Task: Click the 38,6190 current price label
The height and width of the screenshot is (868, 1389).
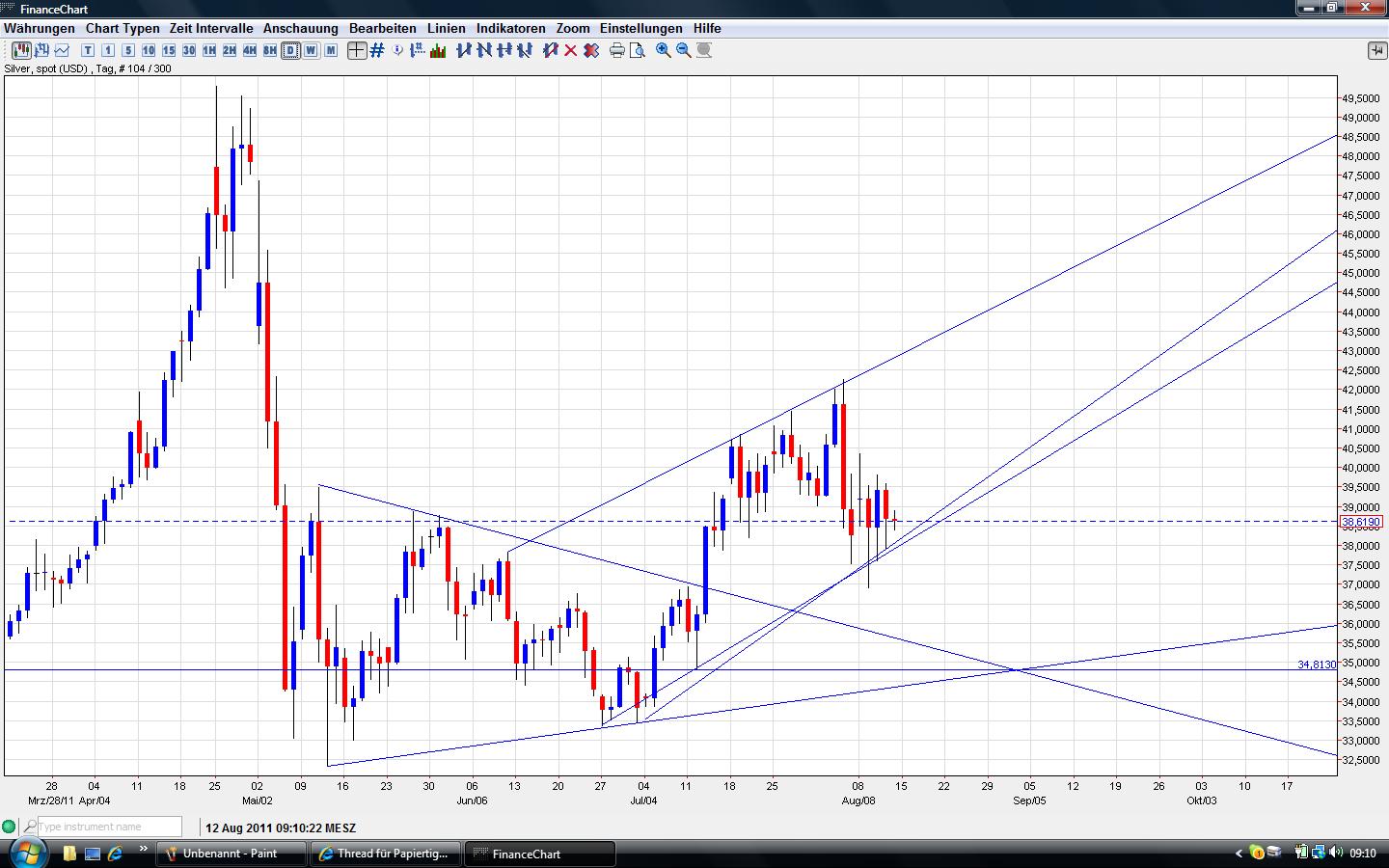Action: click(1361, 522)
